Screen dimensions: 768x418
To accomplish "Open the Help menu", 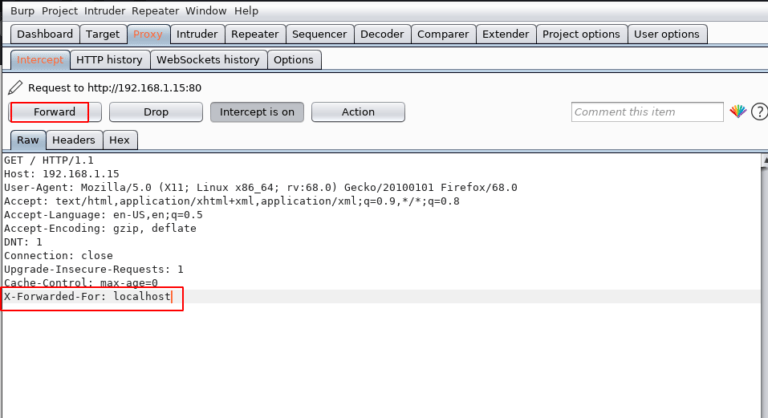I will pos(246,11).
